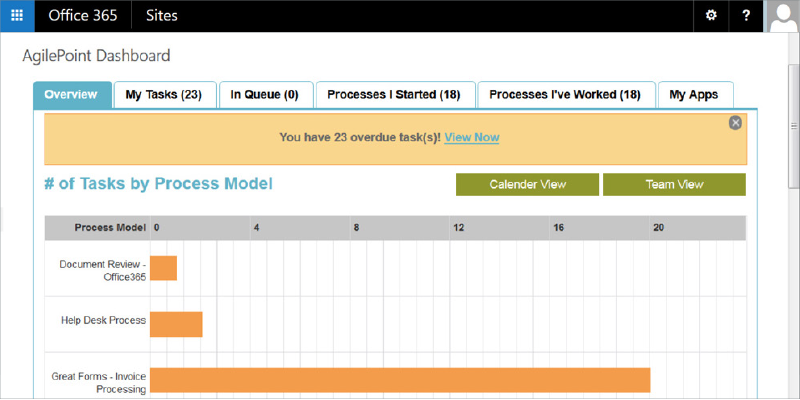800x400 pixels.
Task: Open the In Queue (0) tab
Action: (266, 95)
